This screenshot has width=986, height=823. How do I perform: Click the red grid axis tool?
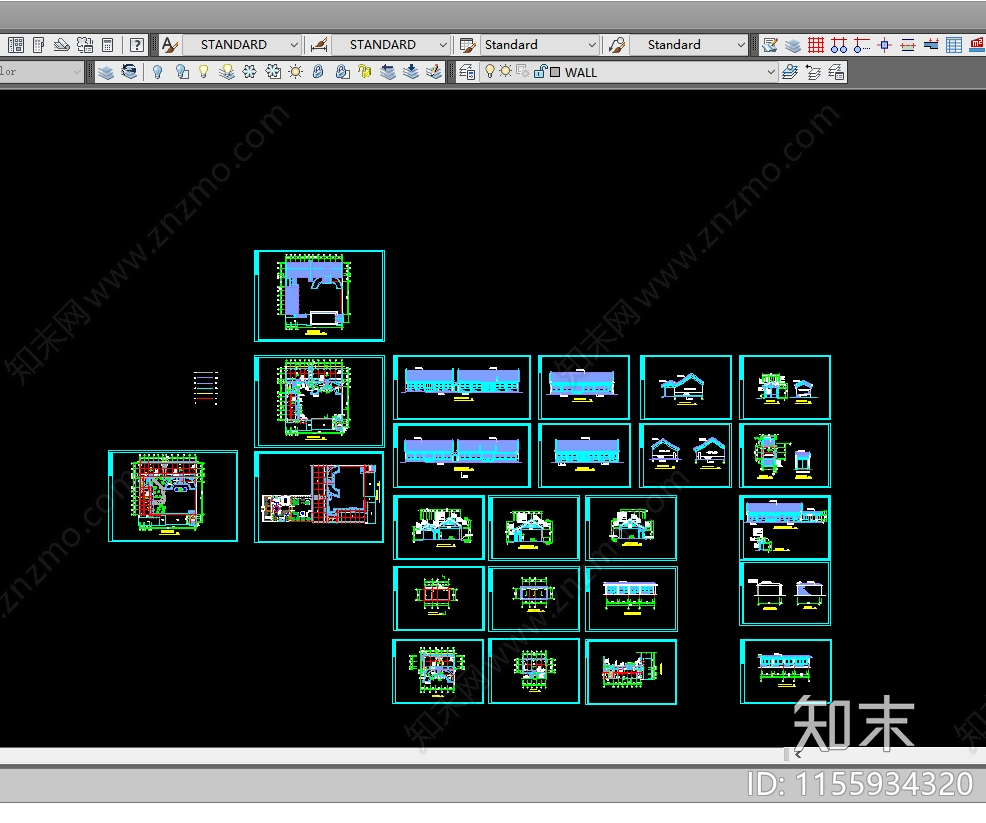click(816, 45)
